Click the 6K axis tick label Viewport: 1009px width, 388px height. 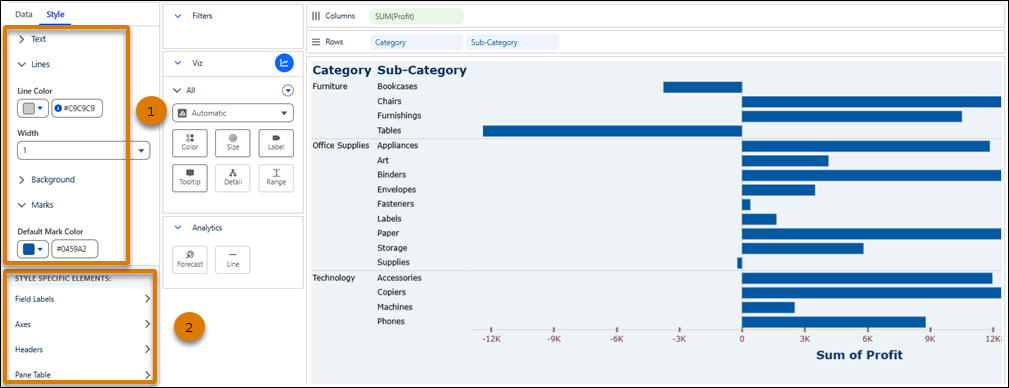pyautogui.click(x=867, y=338)
